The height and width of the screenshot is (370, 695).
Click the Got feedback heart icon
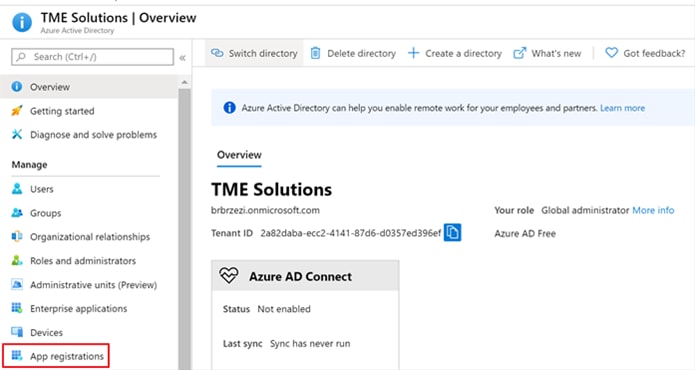click(x=611, y=53)
